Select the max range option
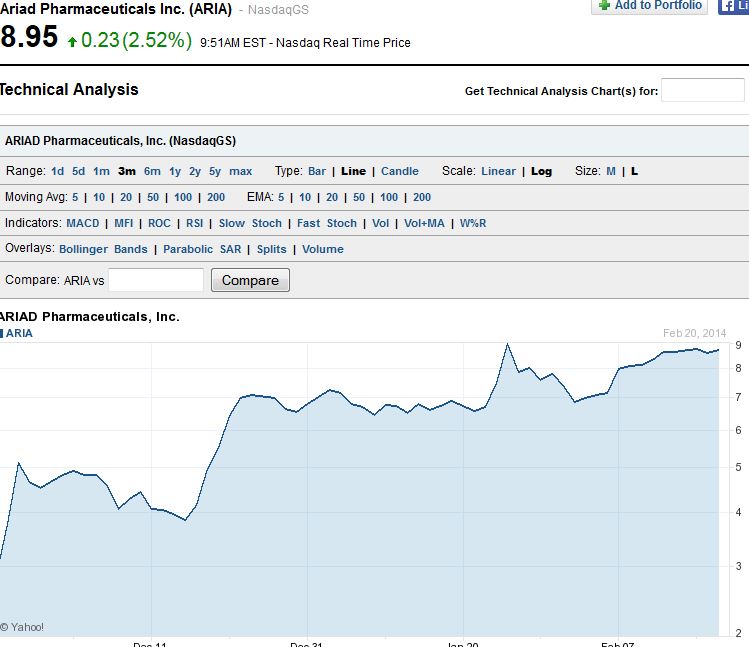This screenshot has height=647, width=749. [241, 171]
